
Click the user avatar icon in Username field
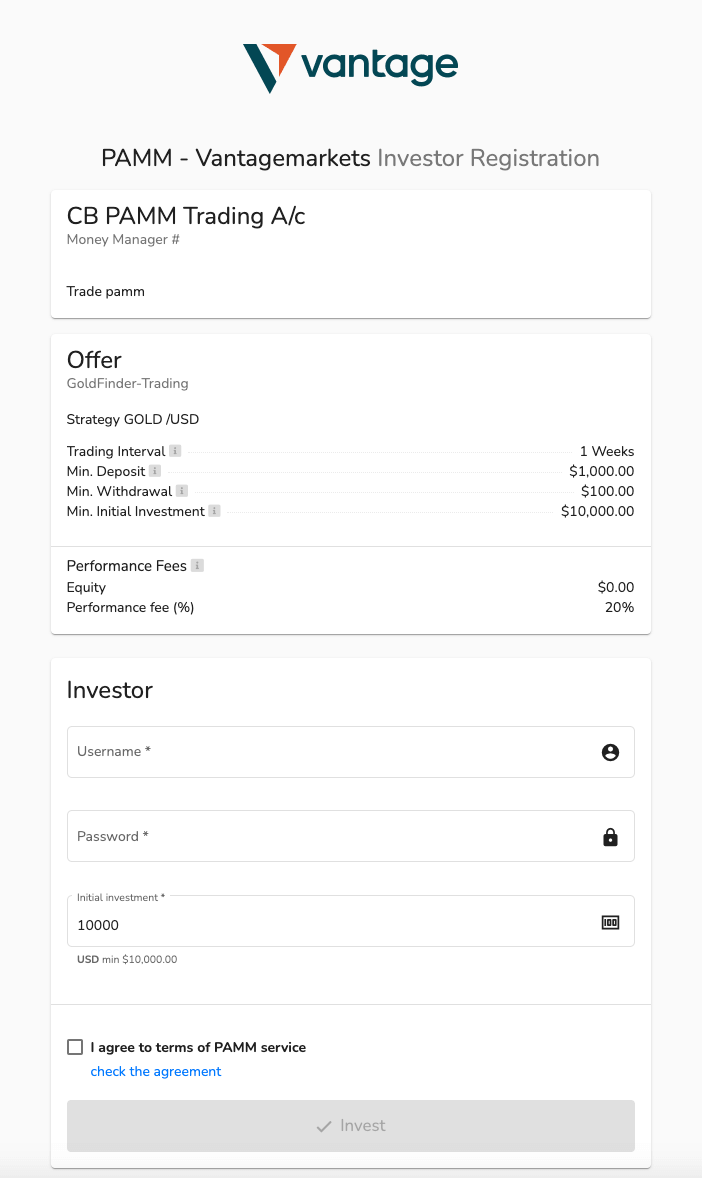610,752
